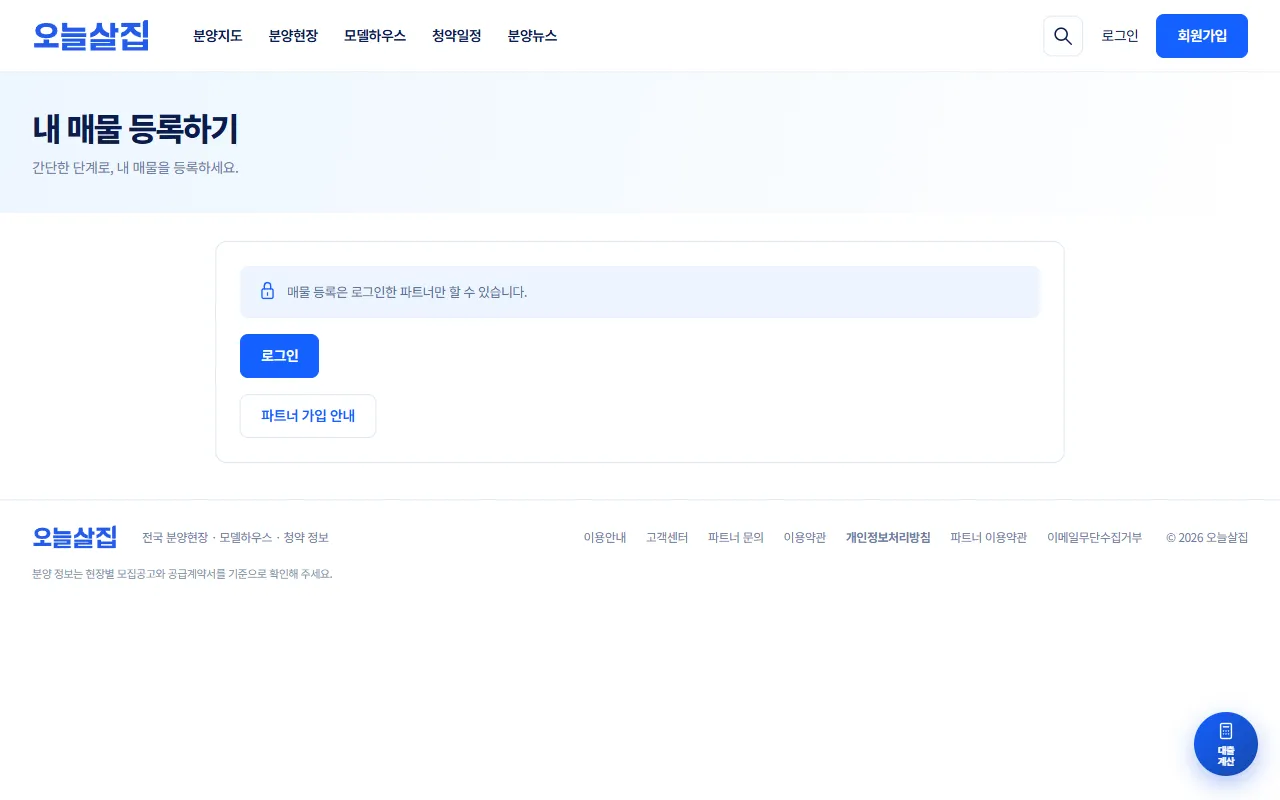Click the 내 매물 등록하기 heading
The width and height of the screenshot is (1280, 800).
click(135, 129)
